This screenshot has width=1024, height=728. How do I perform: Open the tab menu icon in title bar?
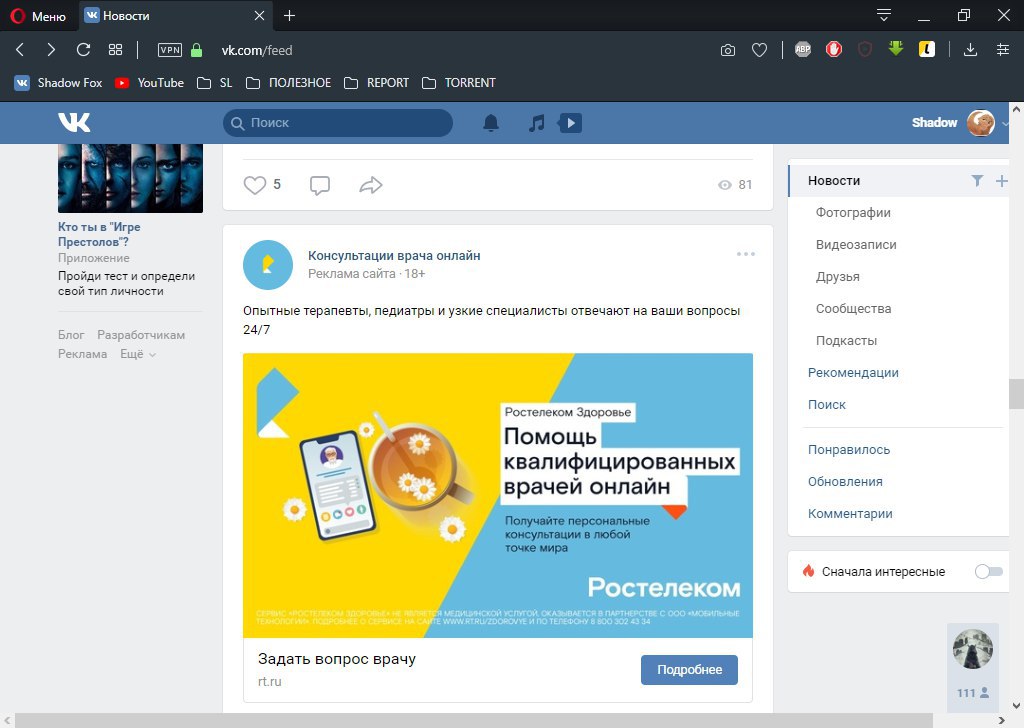[x=884, y=15]
